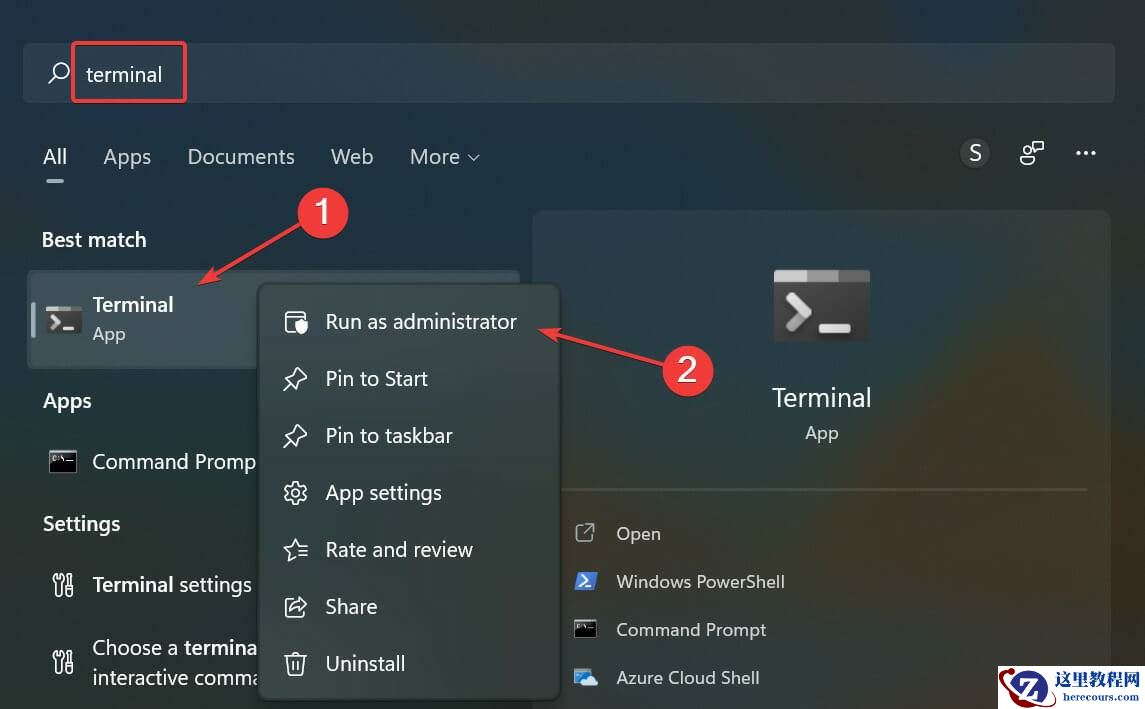
Task: Click the tools icon beside Choose a terminal
Action: pyautogui.click(x=63, y=662)
